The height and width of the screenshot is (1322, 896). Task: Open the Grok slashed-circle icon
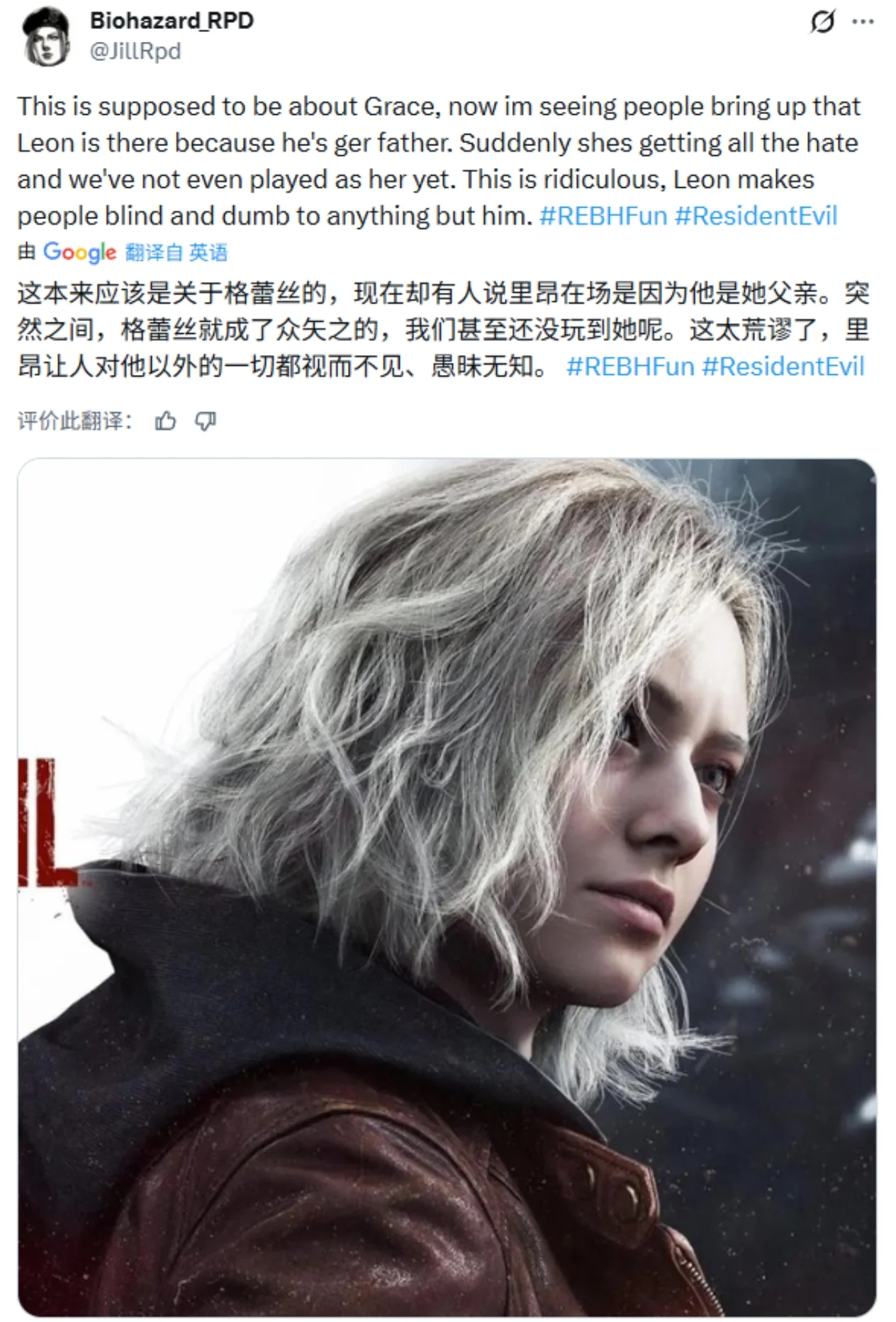(822, 23)
